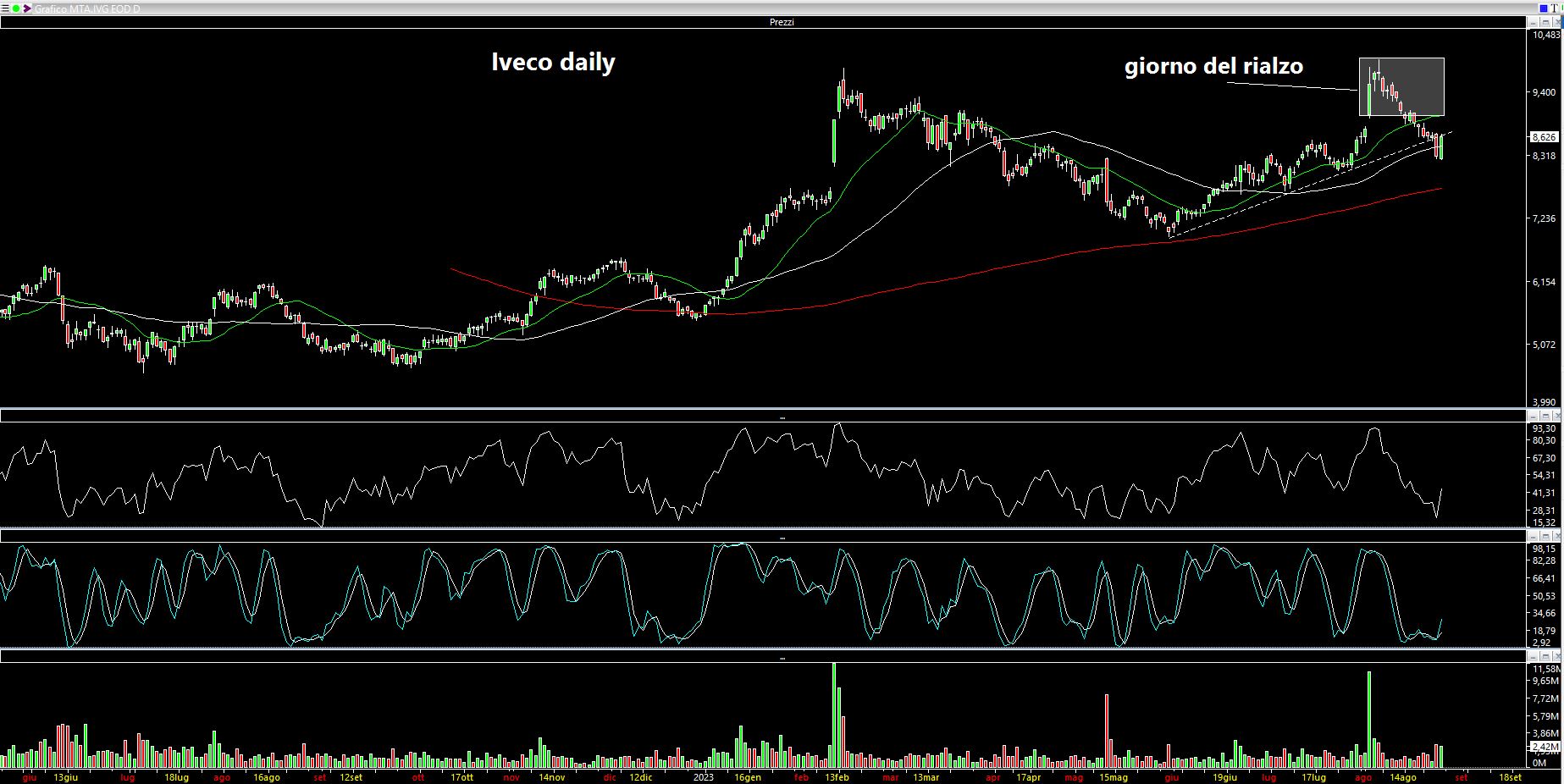Click the 6,154 price axis value
The width and height of the screenshot is (1564, 784).
pyautogui.click(x=1545, y=282)
